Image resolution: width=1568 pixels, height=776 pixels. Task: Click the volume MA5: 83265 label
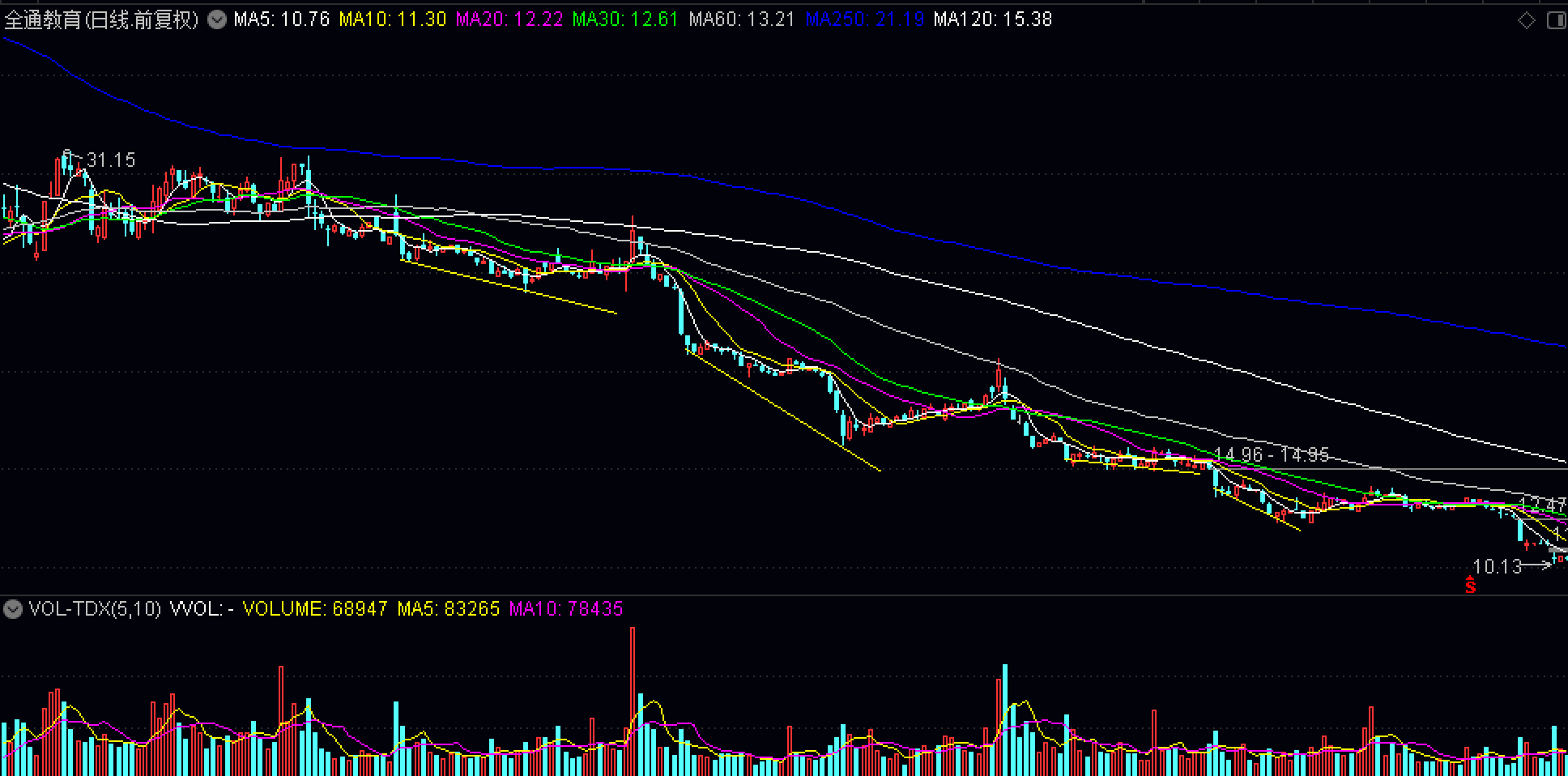pos(448,609)
